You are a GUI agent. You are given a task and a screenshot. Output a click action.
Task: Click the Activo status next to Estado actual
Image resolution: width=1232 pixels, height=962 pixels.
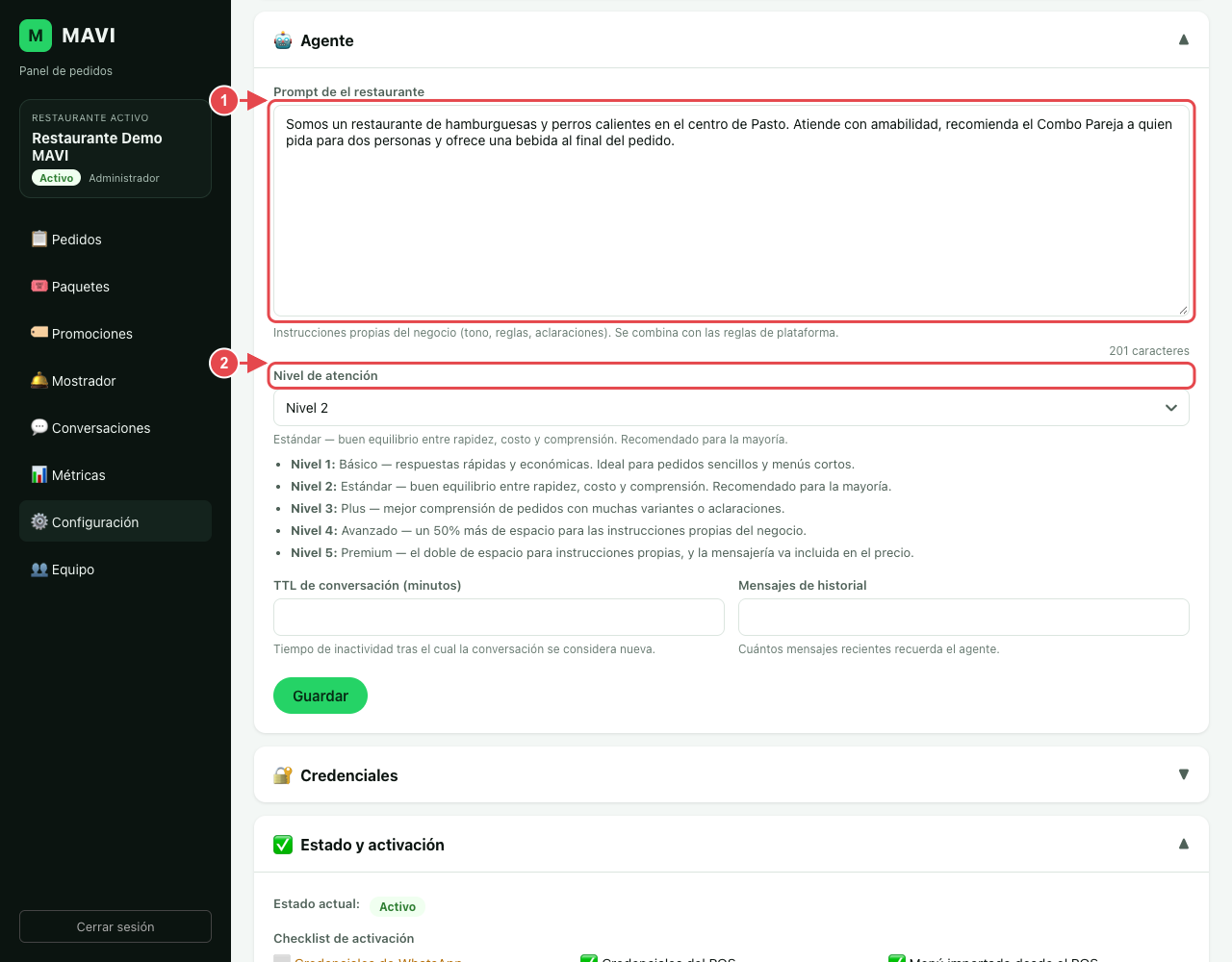pos(398,906)
